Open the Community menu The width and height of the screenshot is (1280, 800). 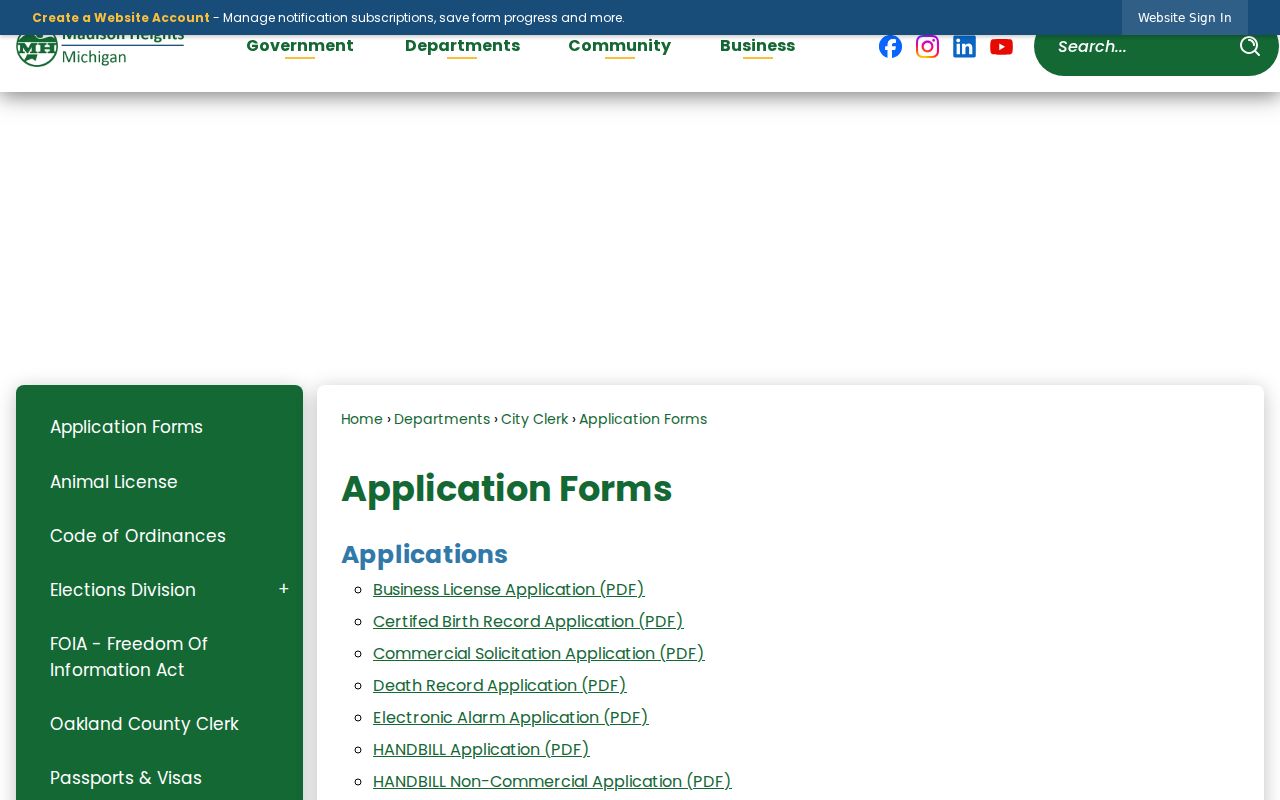click(x=619, y=46)
